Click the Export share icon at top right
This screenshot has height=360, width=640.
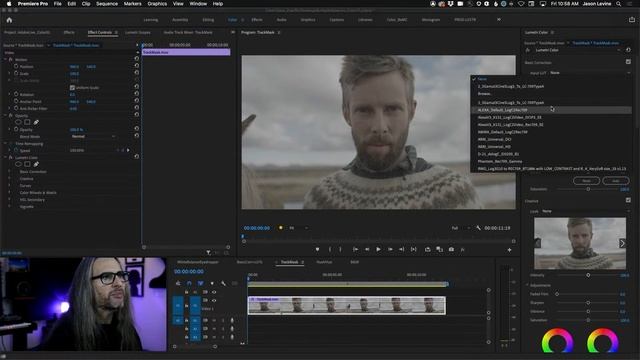(632, 20)
